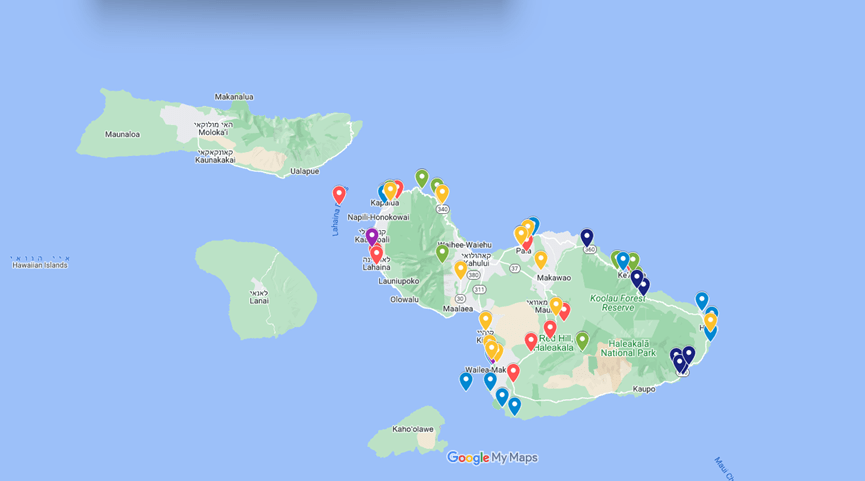This screenshot has width=865, height=481.
Task: Select the Kaho'olawe island label
Action: pos(413,429)
